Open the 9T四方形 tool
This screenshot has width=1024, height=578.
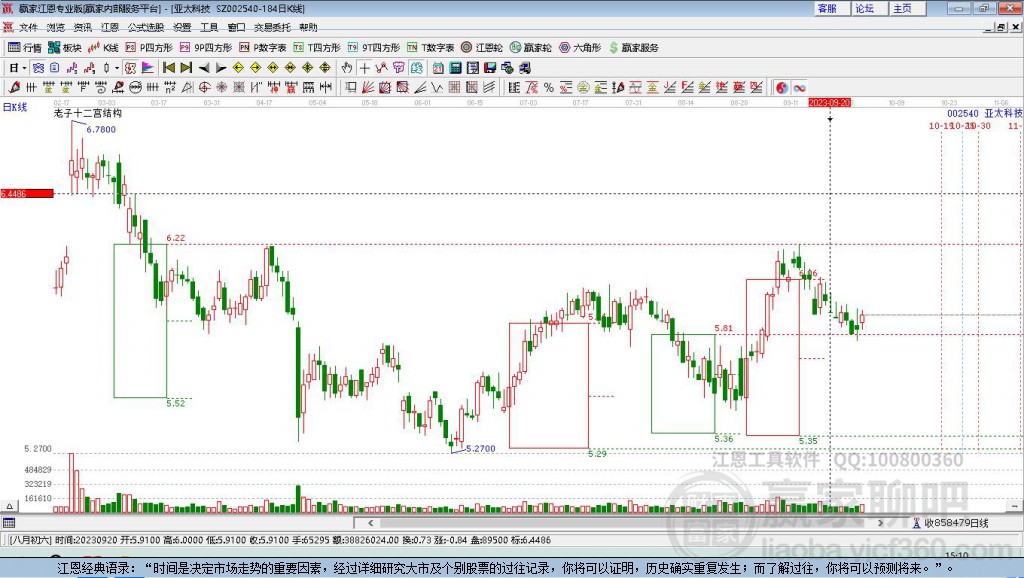pyautogui.click(x=374, y=48)
